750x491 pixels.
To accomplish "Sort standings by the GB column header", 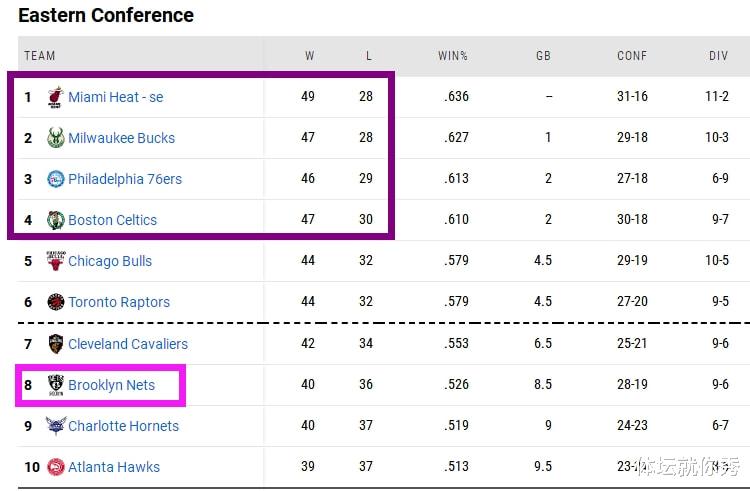I will coord(543,56).
